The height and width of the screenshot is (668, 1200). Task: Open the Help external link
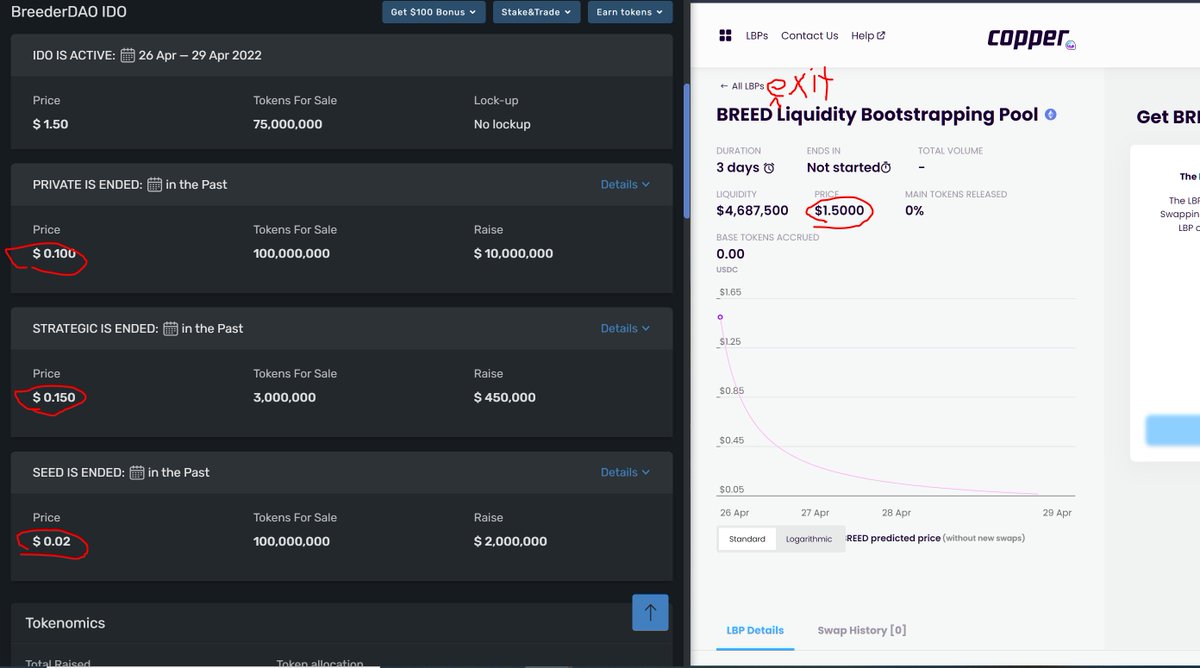pos(868,36)
